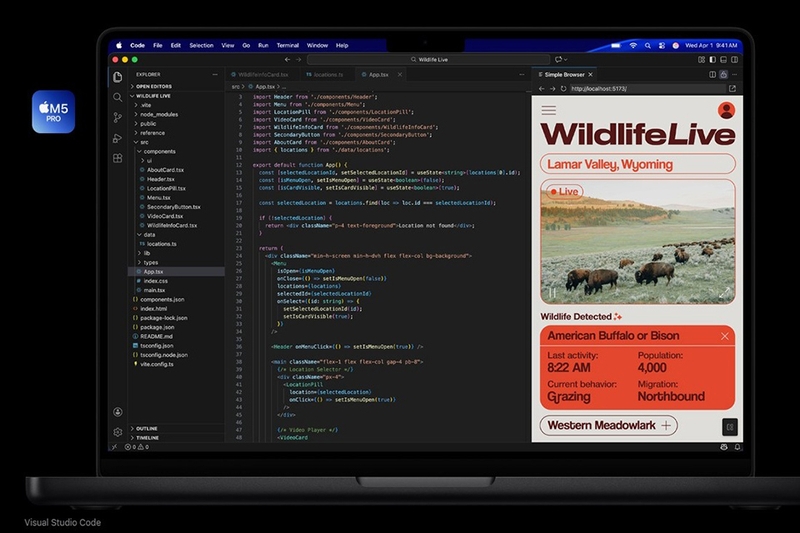Close the App.tsx editor tab

[x=399, y=74]
